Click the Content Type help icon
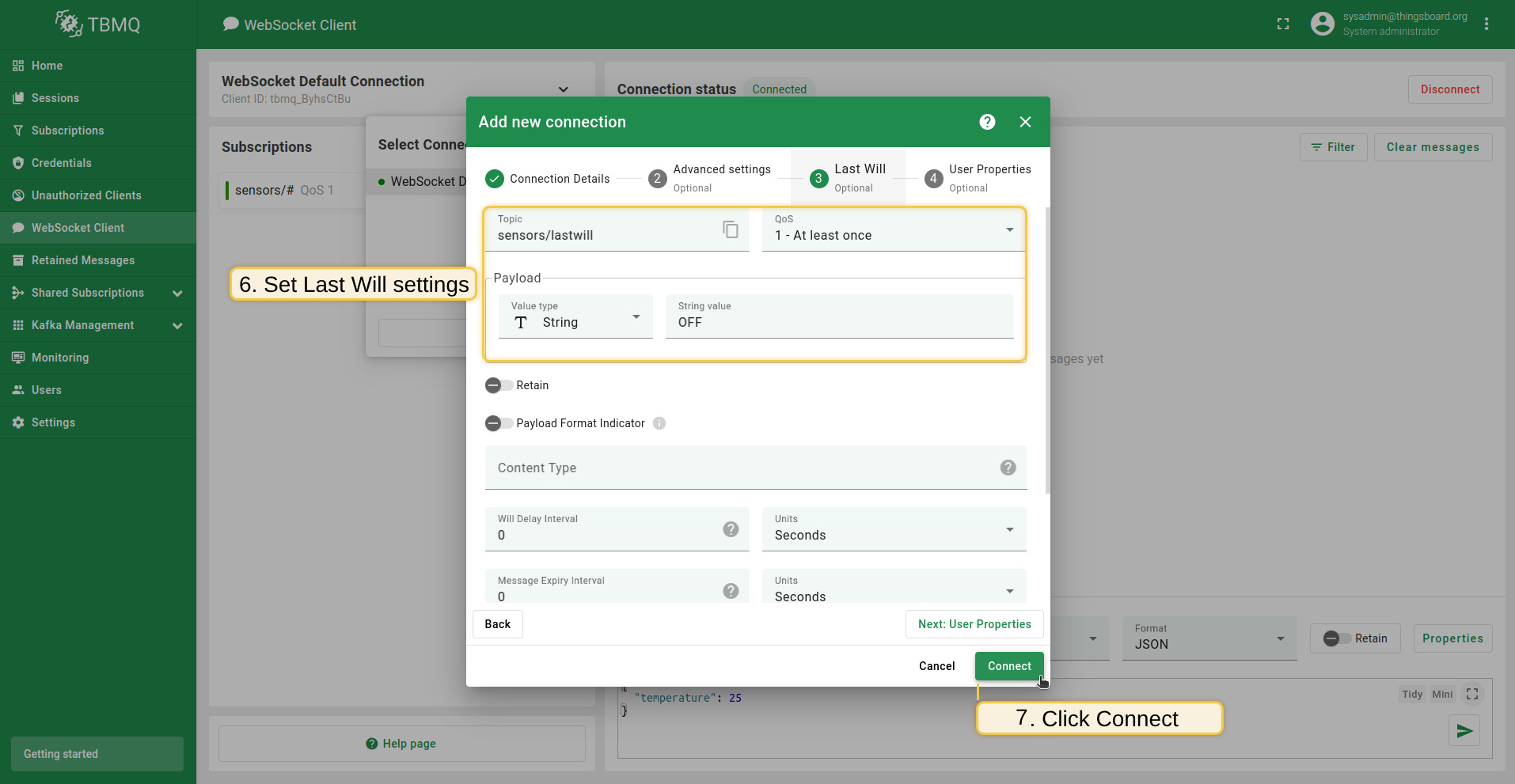This screenshot has height=784, width=1515. [1008, 468]
